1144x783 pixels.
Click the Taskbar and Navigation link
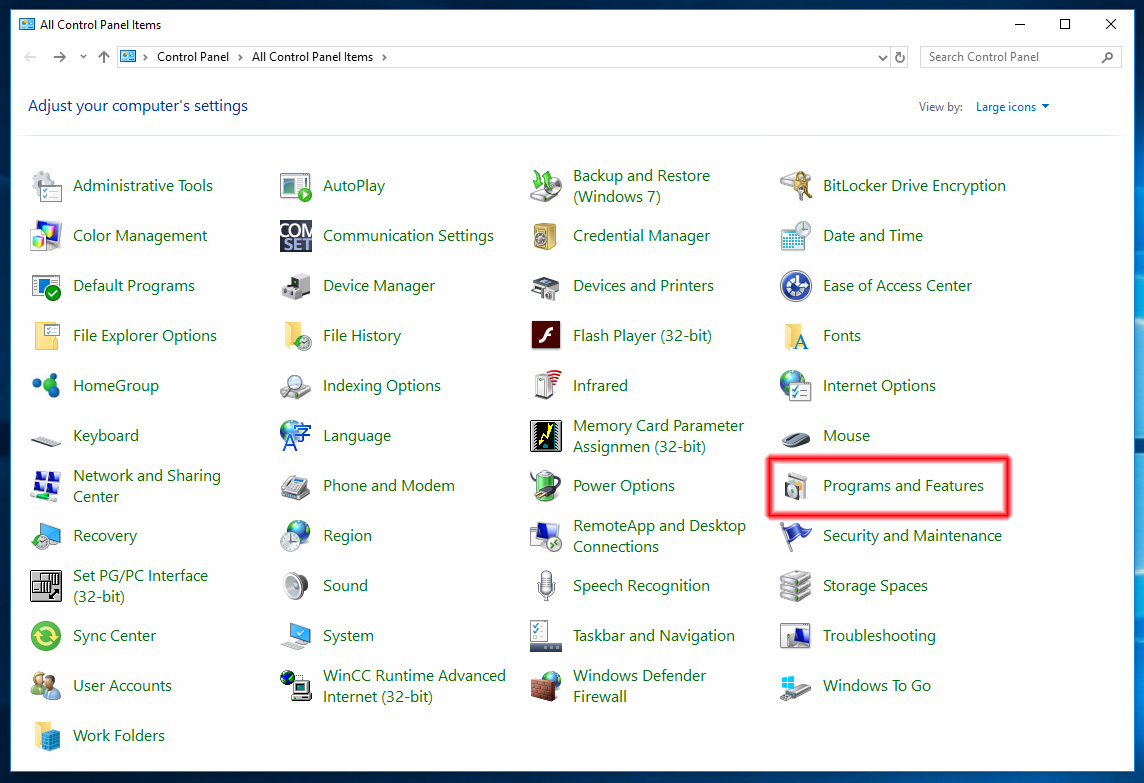(654, 636)
